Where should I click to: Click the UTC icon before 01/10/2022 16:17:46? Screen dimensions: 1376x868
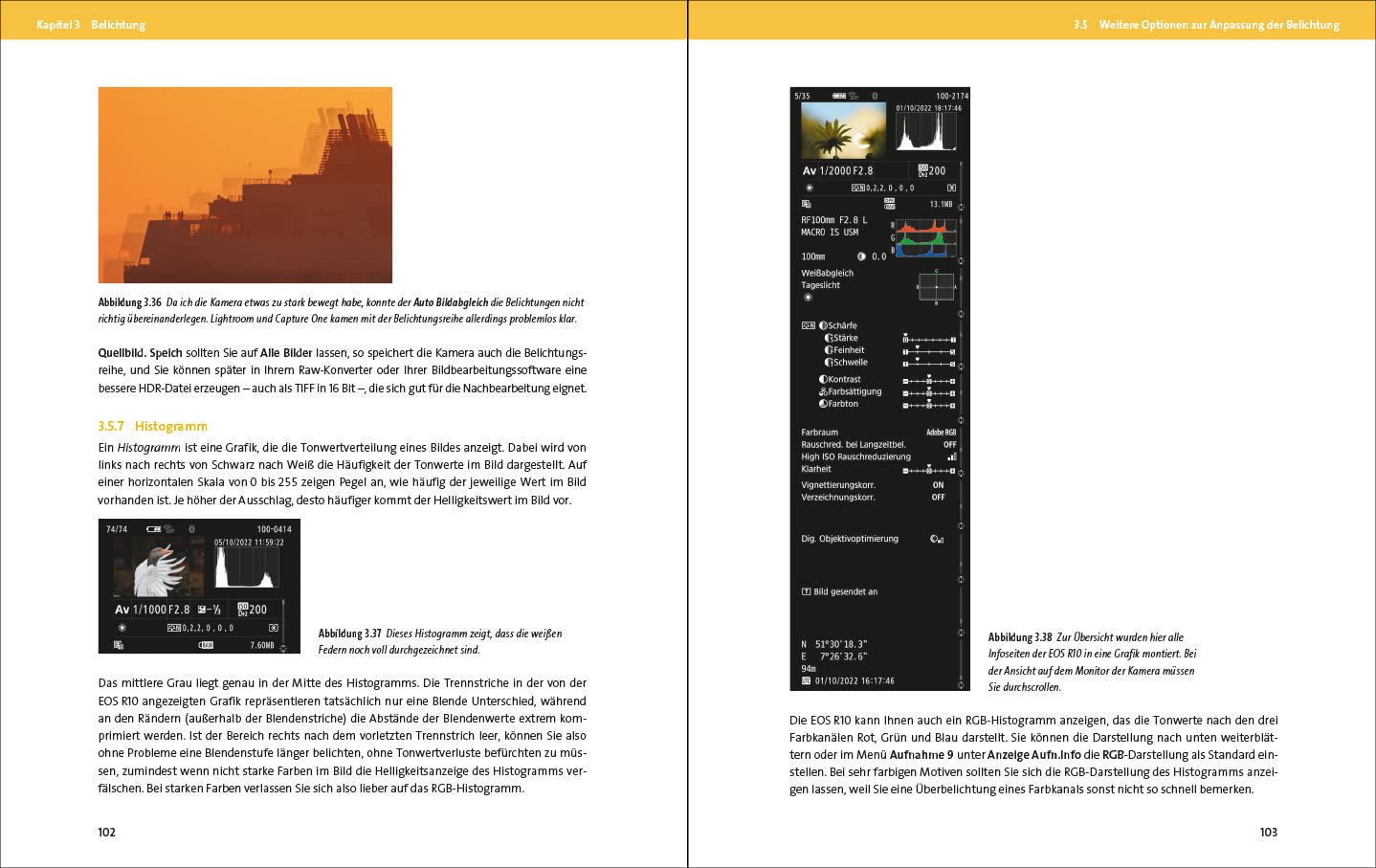point(806,680)
